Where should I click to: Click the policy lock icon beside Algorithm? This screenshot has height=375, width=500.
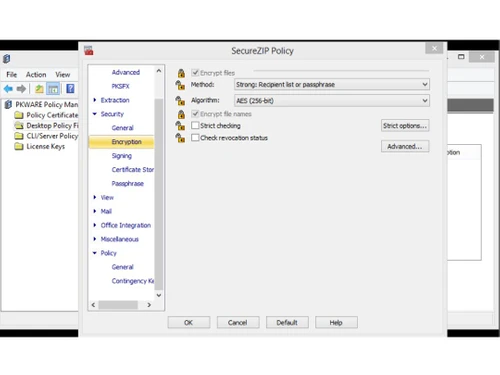[180, 100]
